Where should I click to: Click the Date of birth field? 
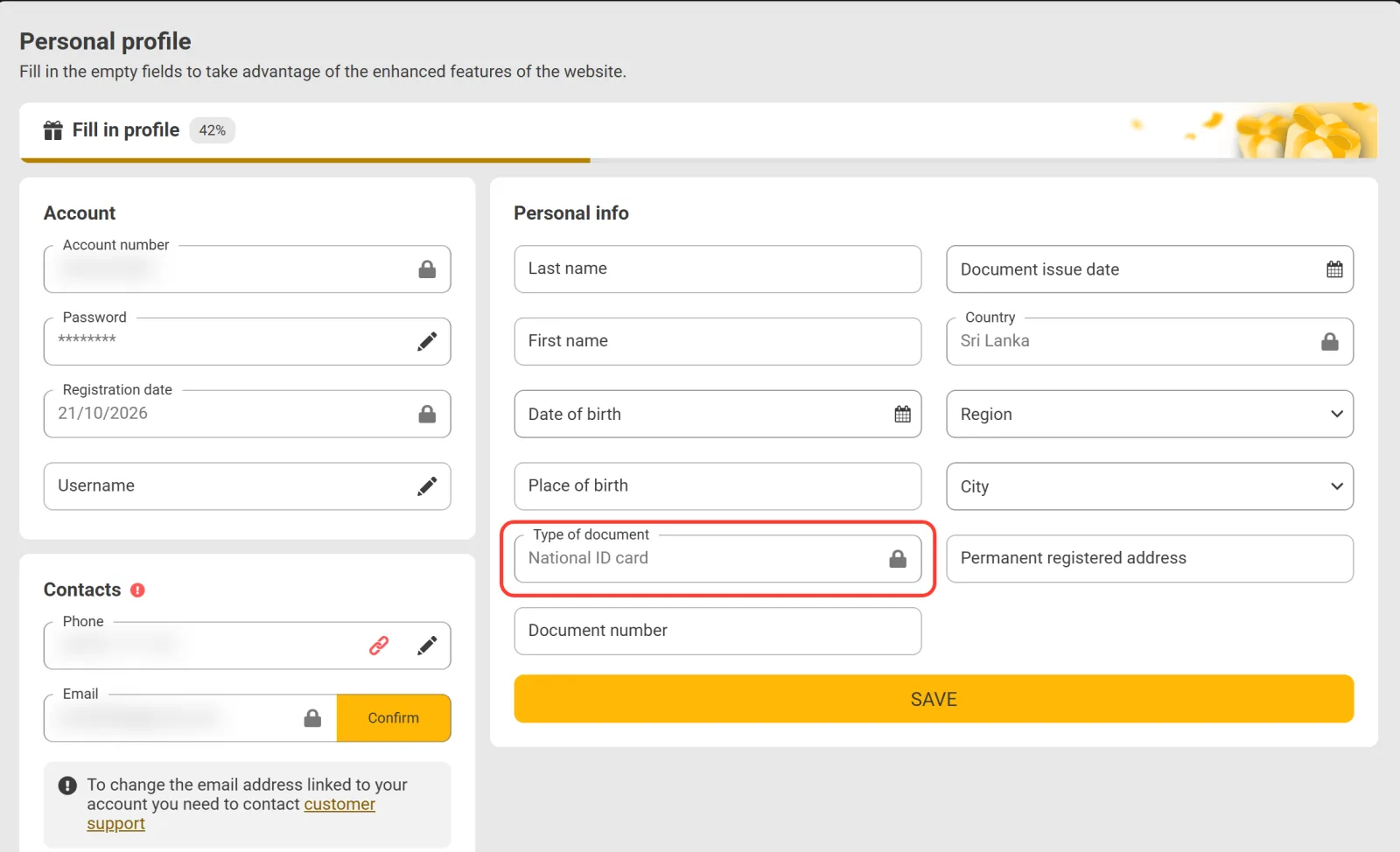coord(717,414)
